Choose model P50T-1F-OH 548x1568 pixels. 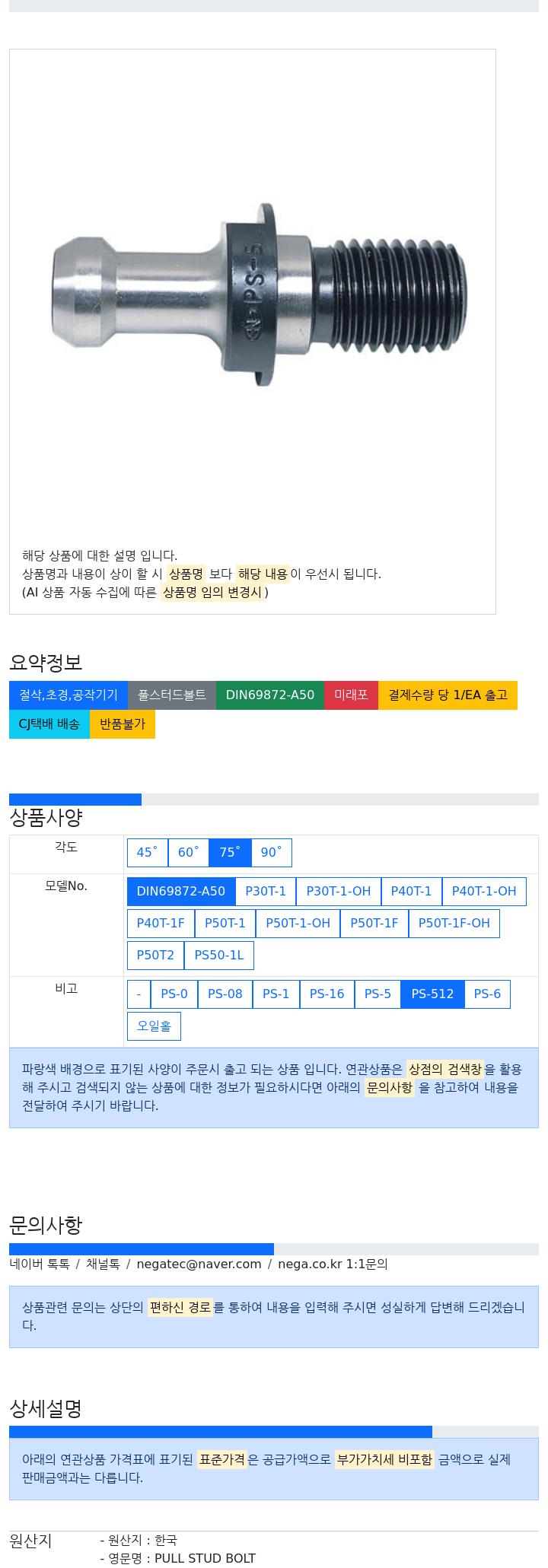[x=454, y=923]
